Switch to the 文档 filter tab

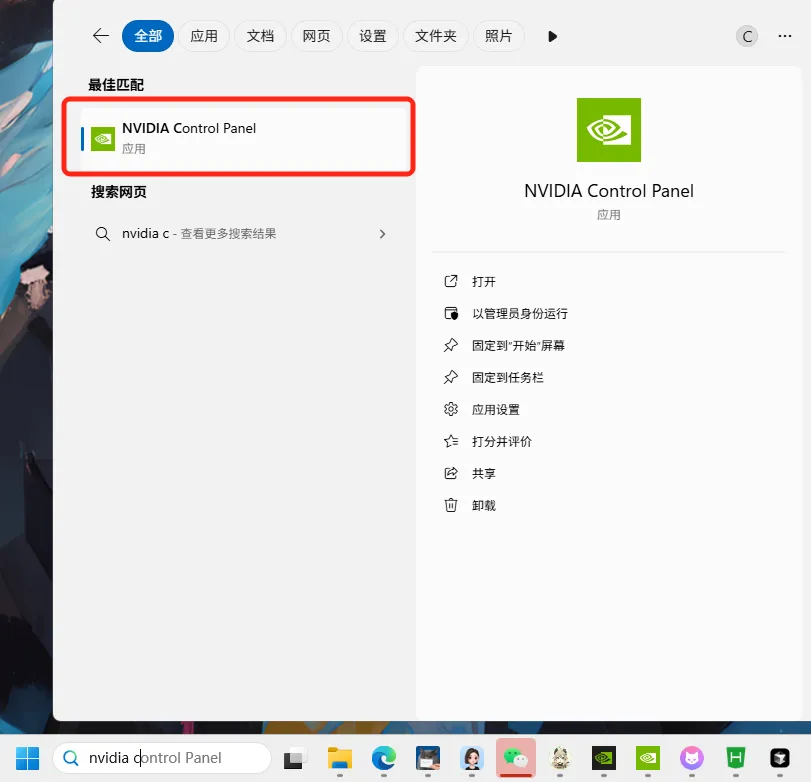click(x=260, y=36)
